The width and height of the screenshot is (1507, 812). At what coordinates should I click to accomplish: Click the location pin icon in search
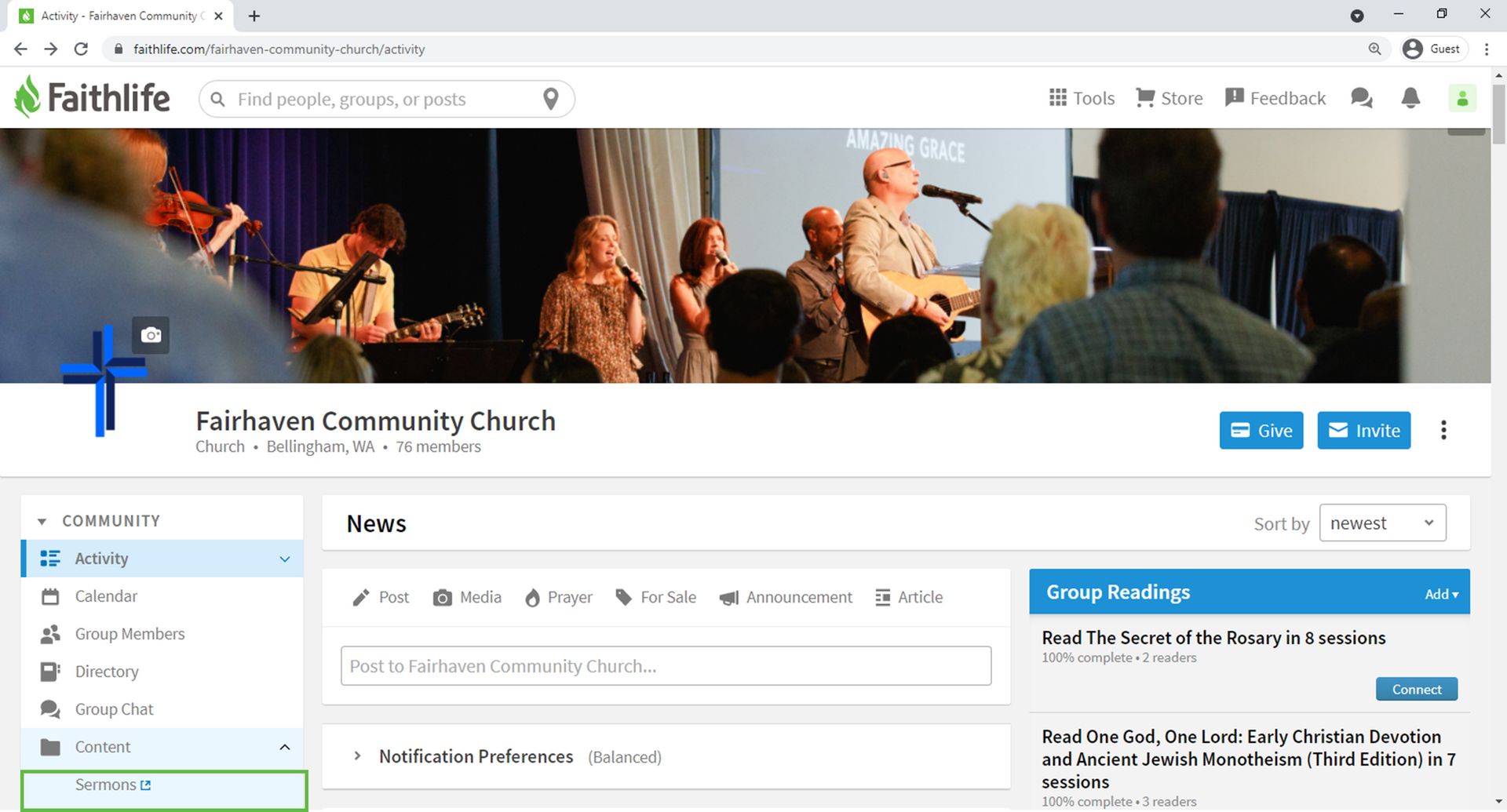551,99
